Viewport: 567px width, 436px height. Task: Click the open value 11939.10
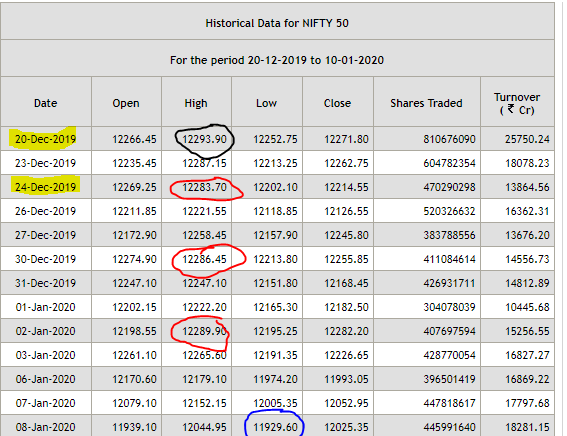click(134, 427)
